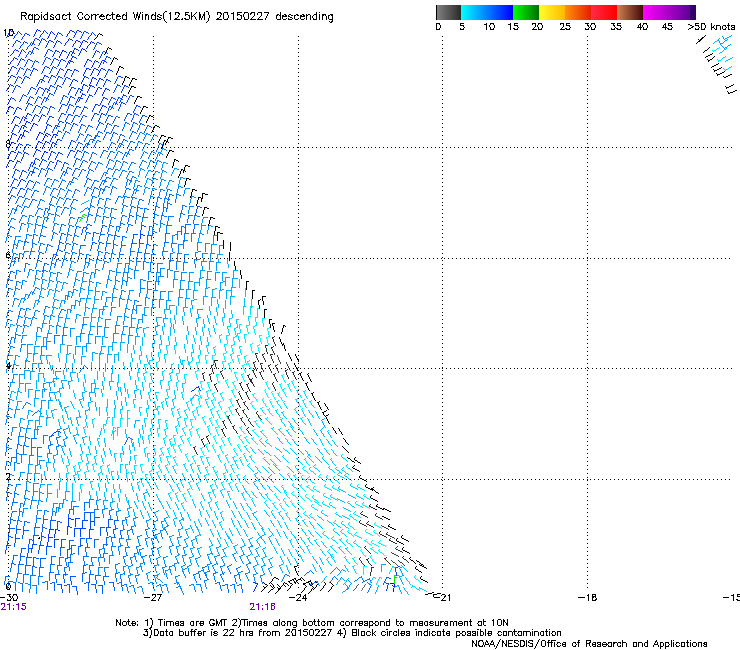
Task: Click the red 30-35 knots legend color
Action: tap(604, 12)
